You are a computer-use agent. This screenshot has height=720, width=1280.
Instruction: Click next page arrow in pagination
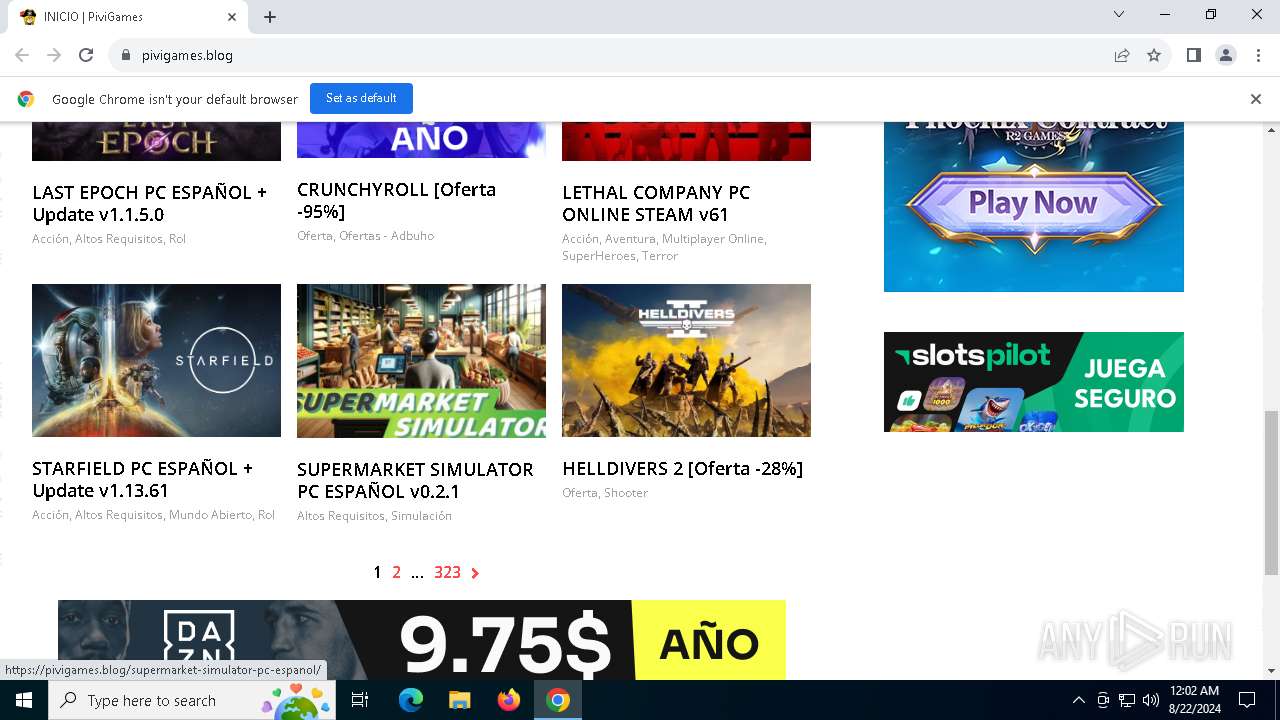475,573
